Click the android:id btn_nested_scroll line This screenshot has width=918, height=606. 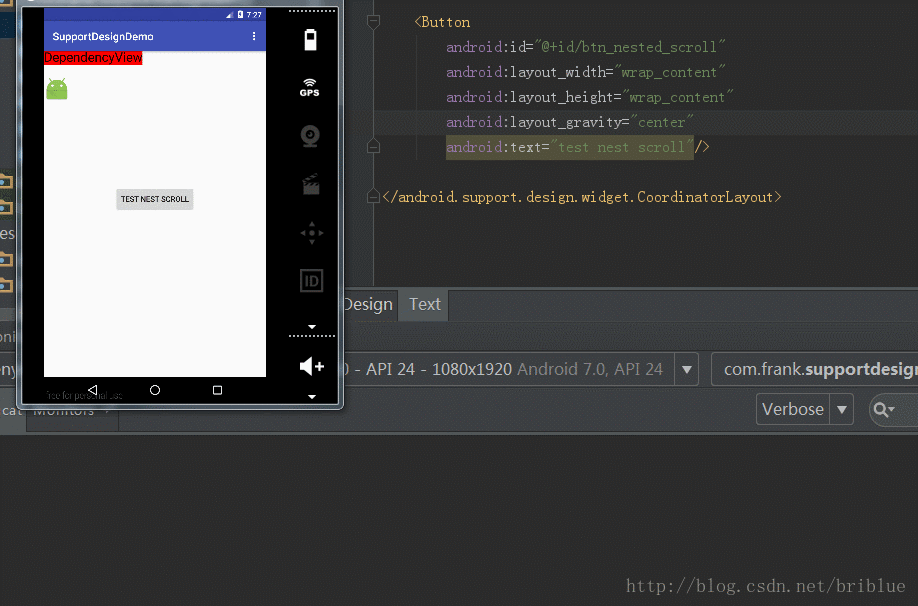tap(585, 47)
